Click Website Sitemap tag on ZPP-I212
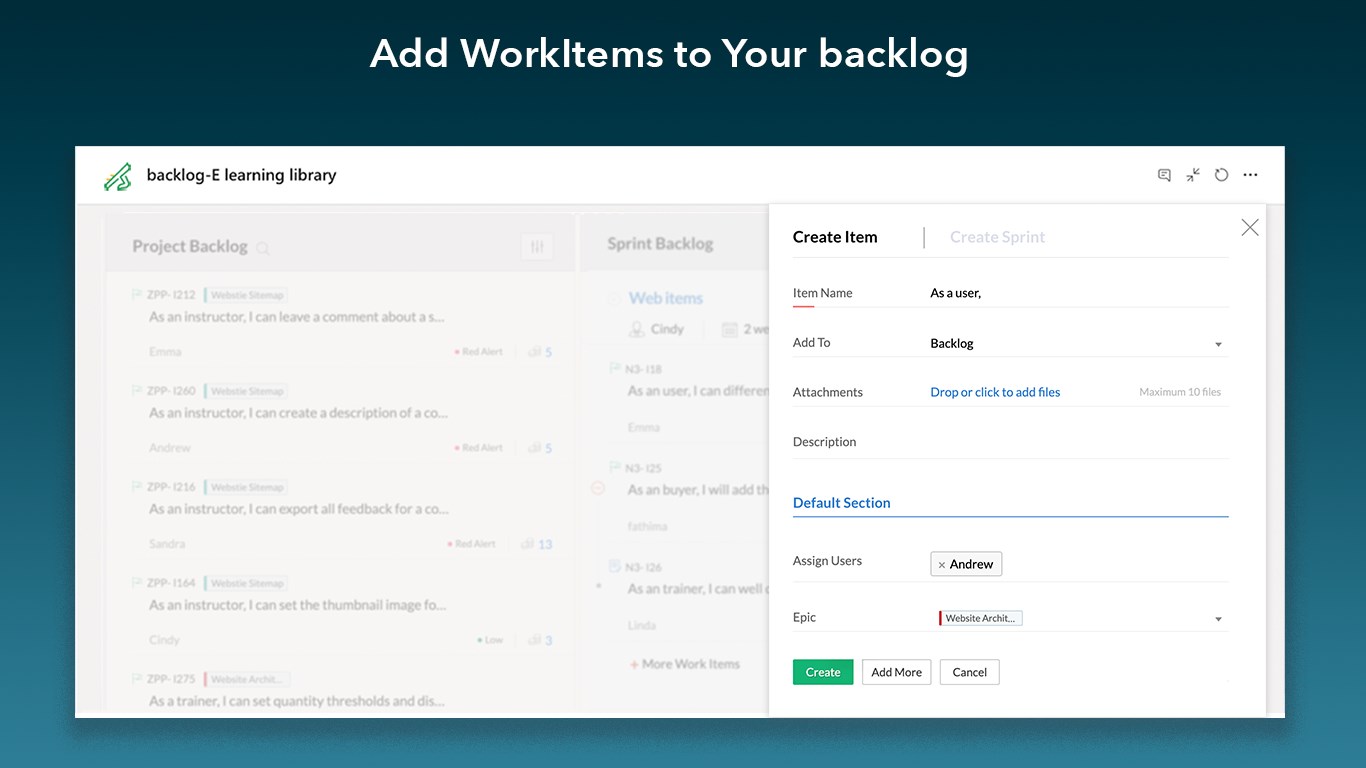The image size is (1366, 768). pos(247,295)
